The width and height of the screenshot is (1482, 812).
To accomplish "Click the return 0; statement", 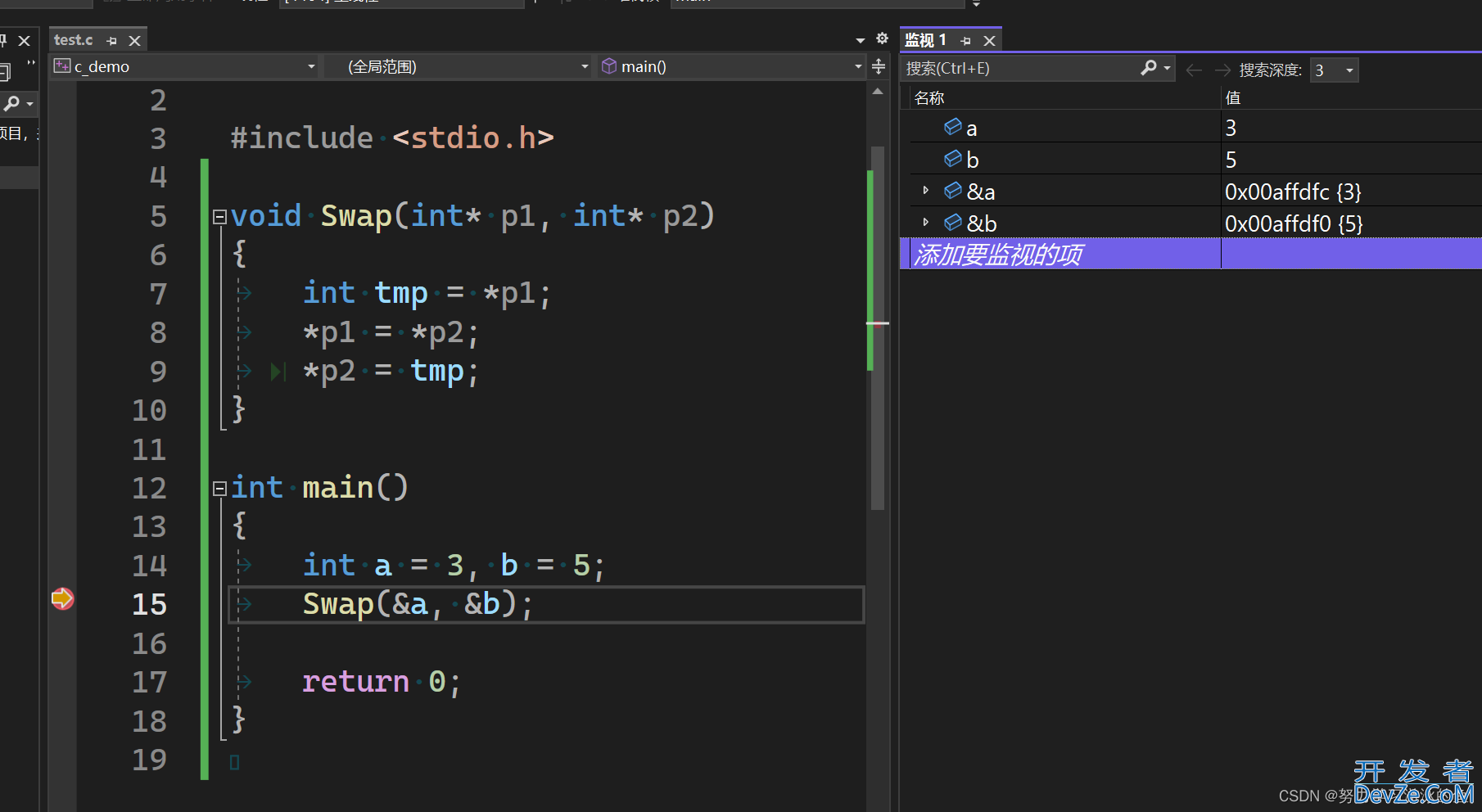I will tap(382, 682).
